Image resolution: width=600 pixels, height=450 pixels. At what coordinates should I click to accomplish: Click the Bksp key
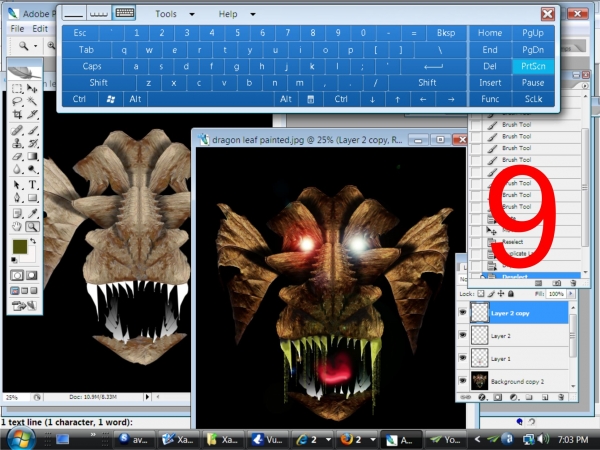tap(446, 33)
